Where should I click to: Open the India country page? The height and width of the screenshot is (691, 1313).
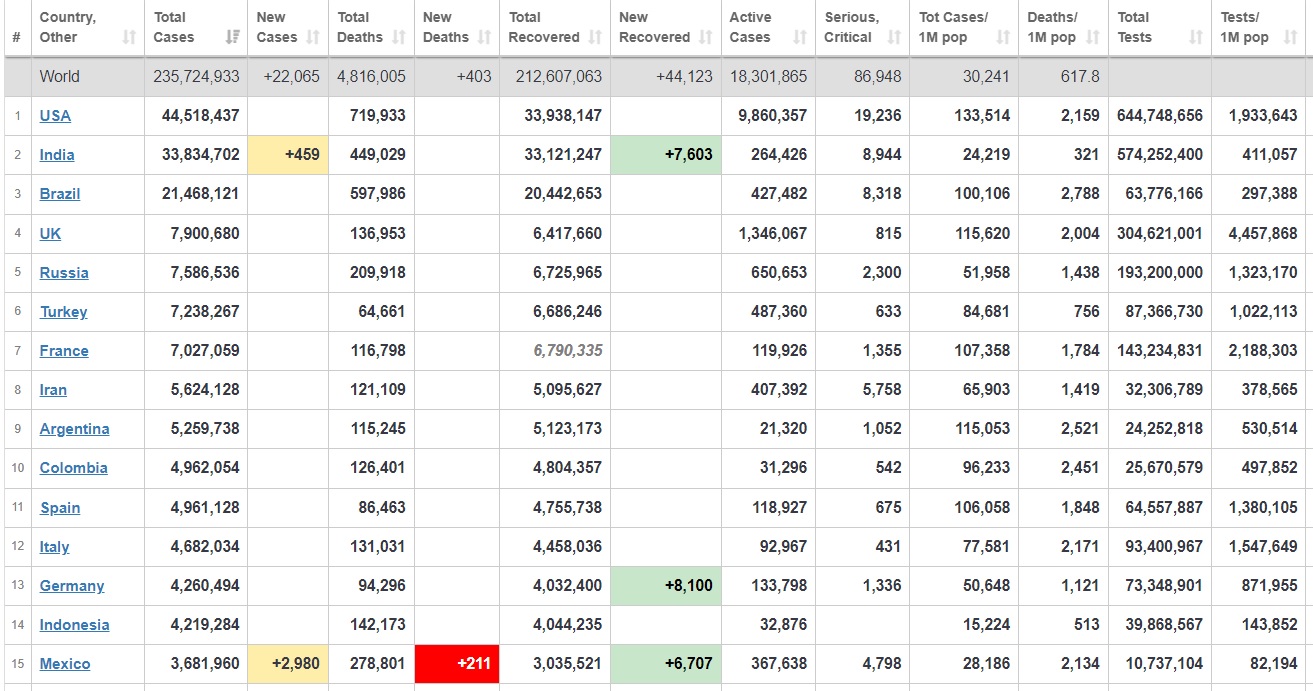(x=57, y=154)
